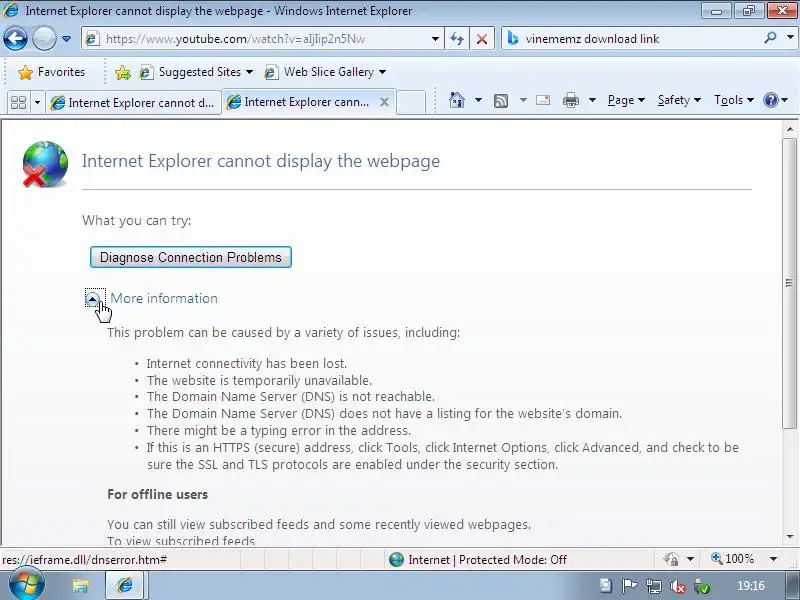Open a new blank tab
This screenshot has height=600, width=800.
click(x=411, y=102)
